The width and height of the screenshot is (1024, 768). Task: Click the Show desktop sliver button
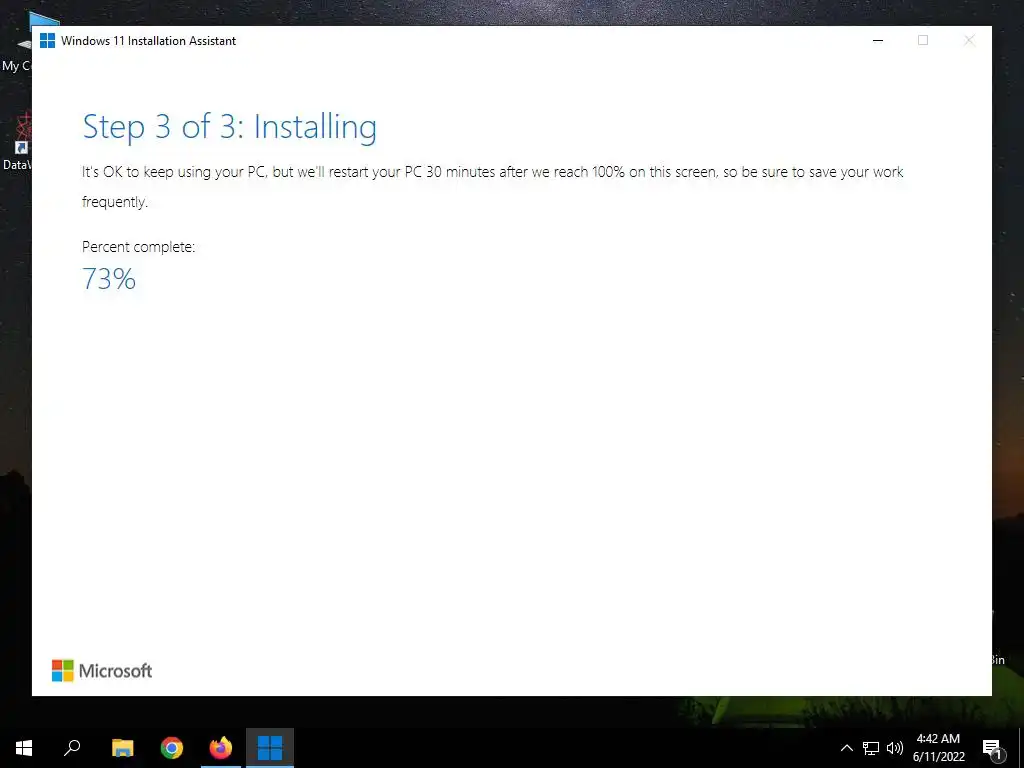(1021, 748)
